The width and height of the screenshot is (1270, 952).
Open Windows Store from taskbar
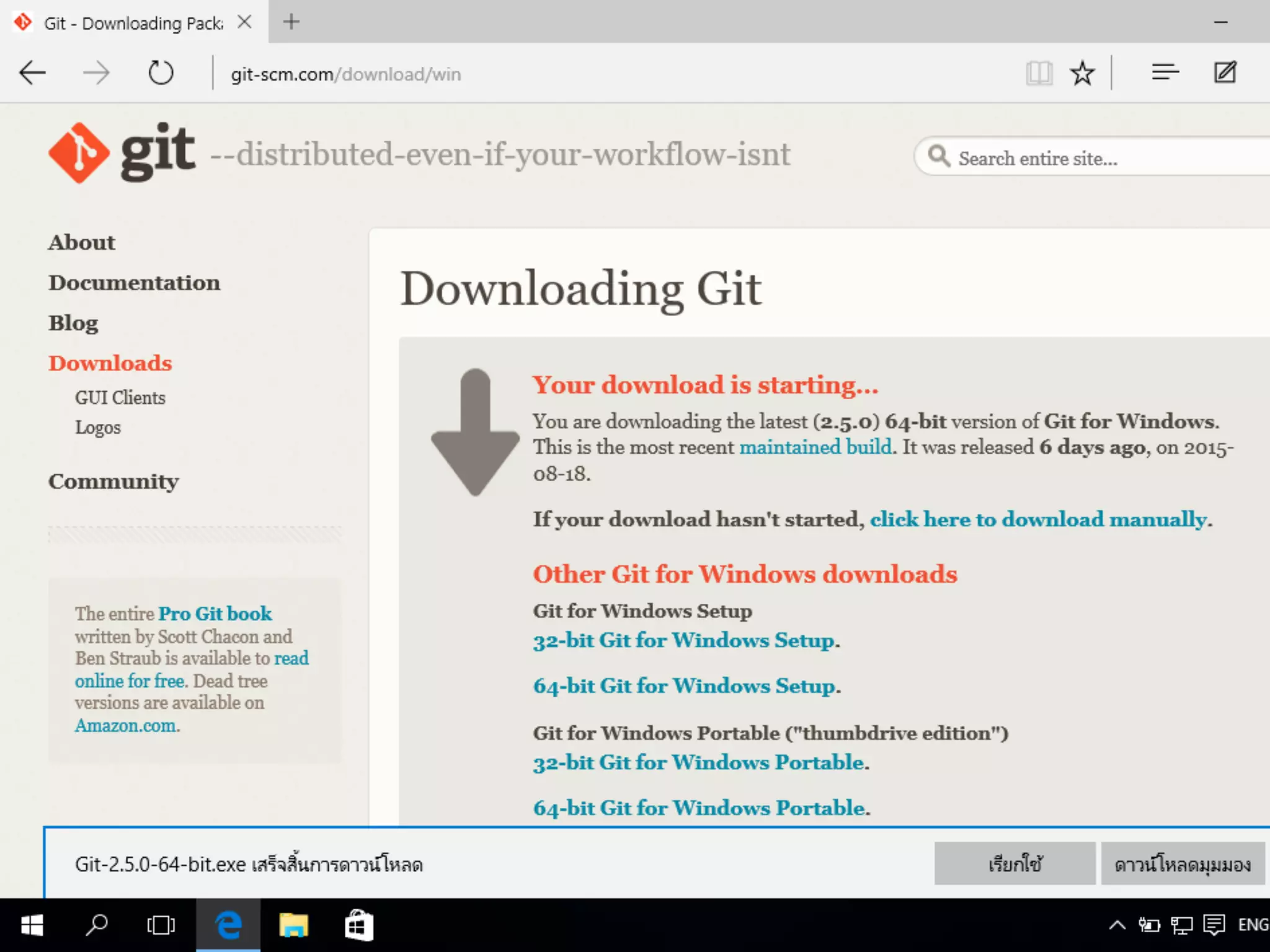(359, 925)
